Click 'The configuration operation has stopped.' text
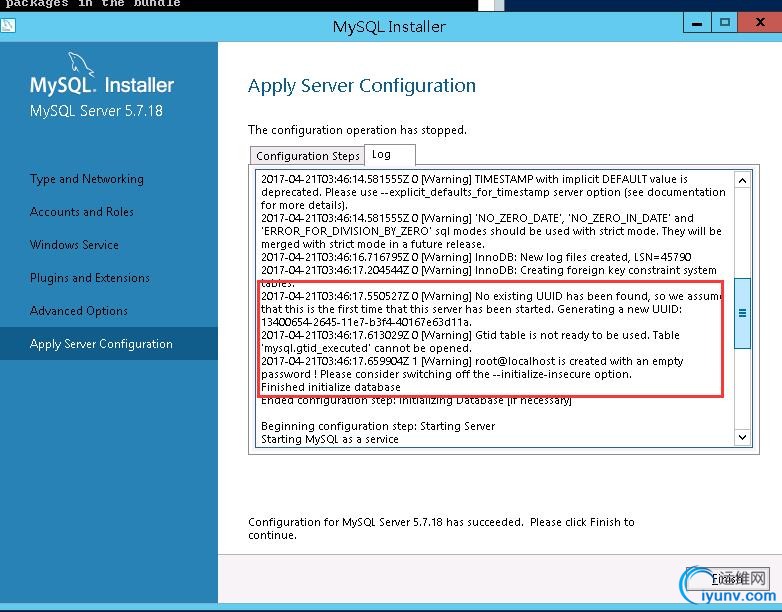The width and height of the screenshot is (782, 612). click(357, 130)
